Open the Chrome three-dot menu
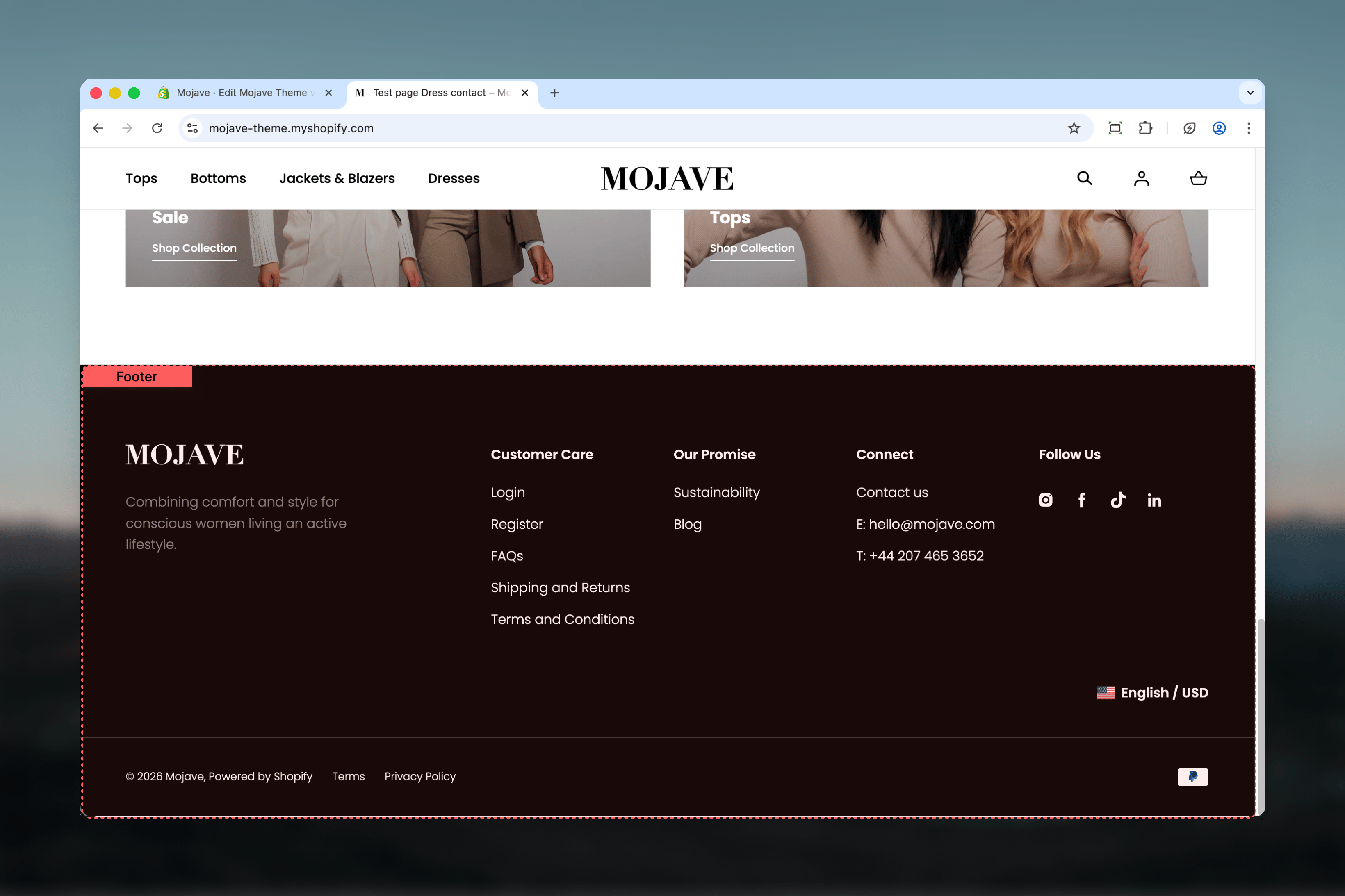1345x896 pixels. [x=1249, y=128]
